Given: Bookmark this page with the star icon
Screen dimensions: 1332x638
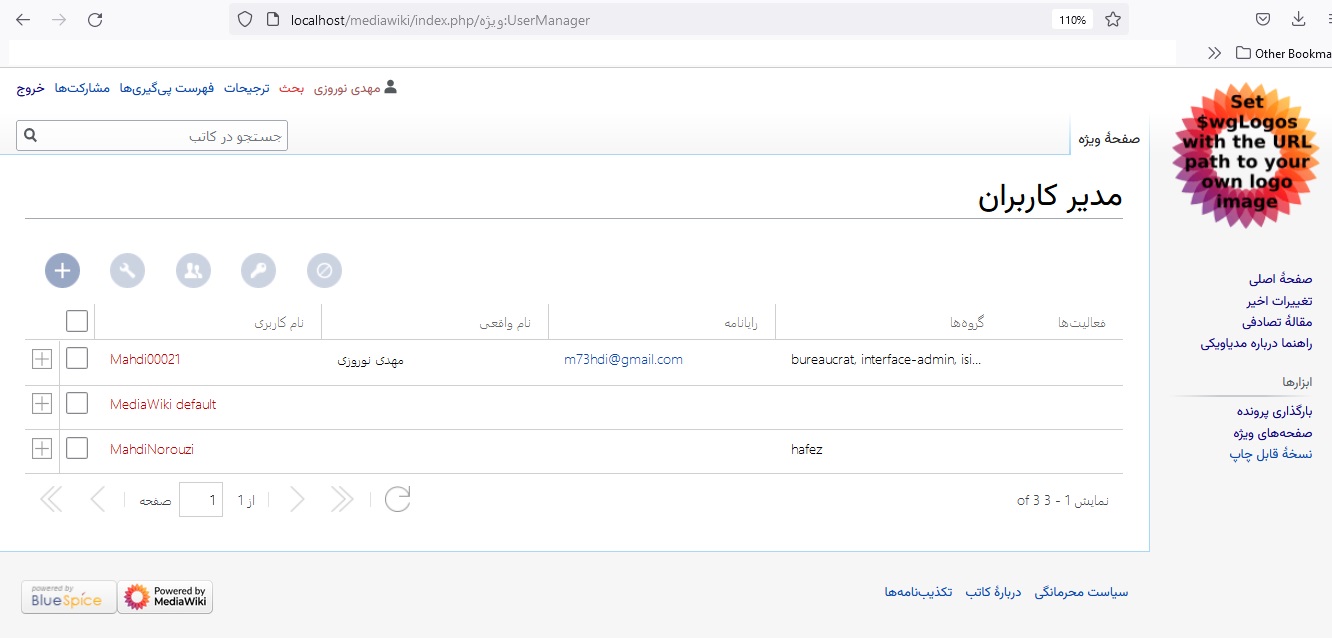Looking at the screenshot, I should pos(1112,19).
